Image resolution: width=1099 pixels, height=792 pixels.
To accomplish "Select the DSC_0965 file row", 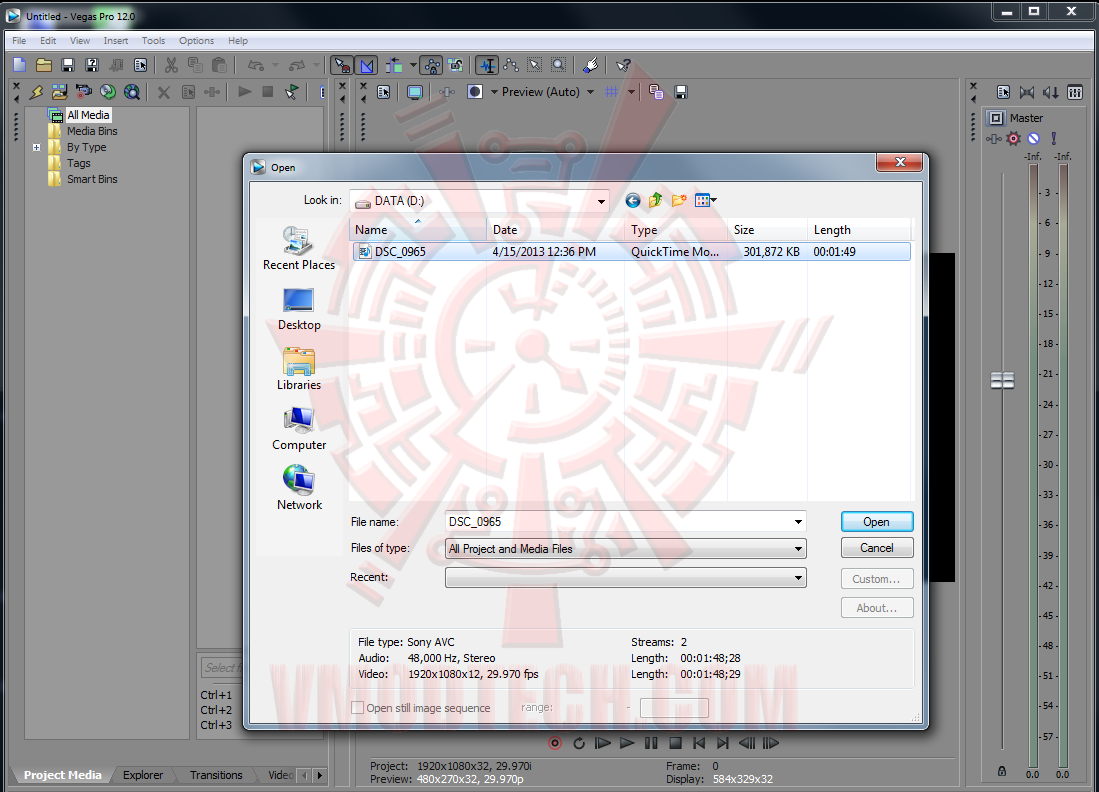I will coord(632,252).
